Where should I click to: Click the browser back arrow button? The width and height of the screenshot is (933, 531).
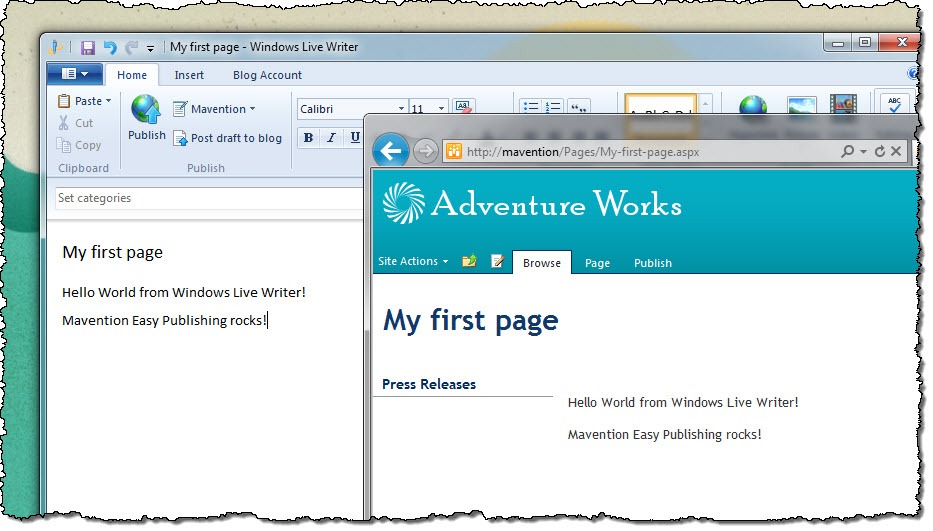(x=391, y=151)
